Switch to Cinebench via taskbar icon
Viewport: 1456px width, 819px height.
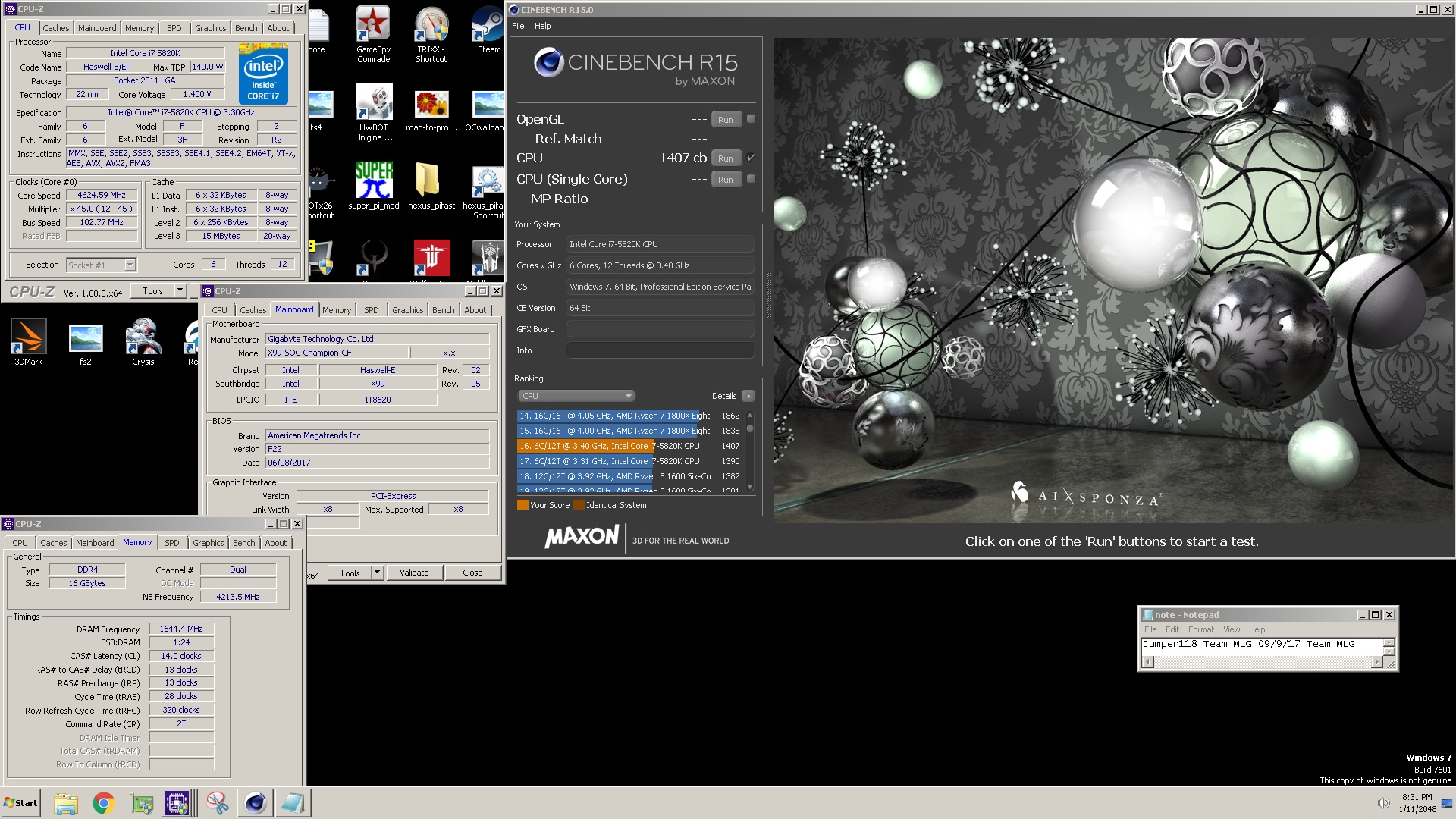pos(255,803)
